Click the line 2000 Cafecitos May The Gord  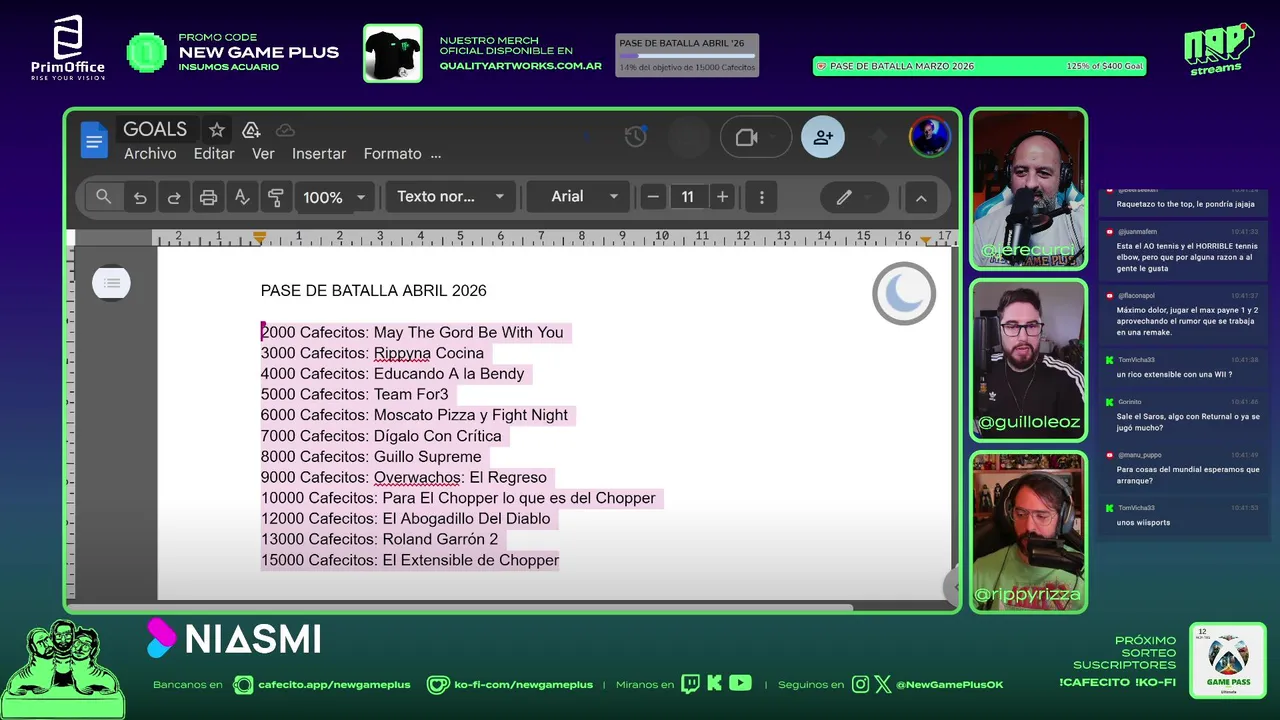pos(412,332)
